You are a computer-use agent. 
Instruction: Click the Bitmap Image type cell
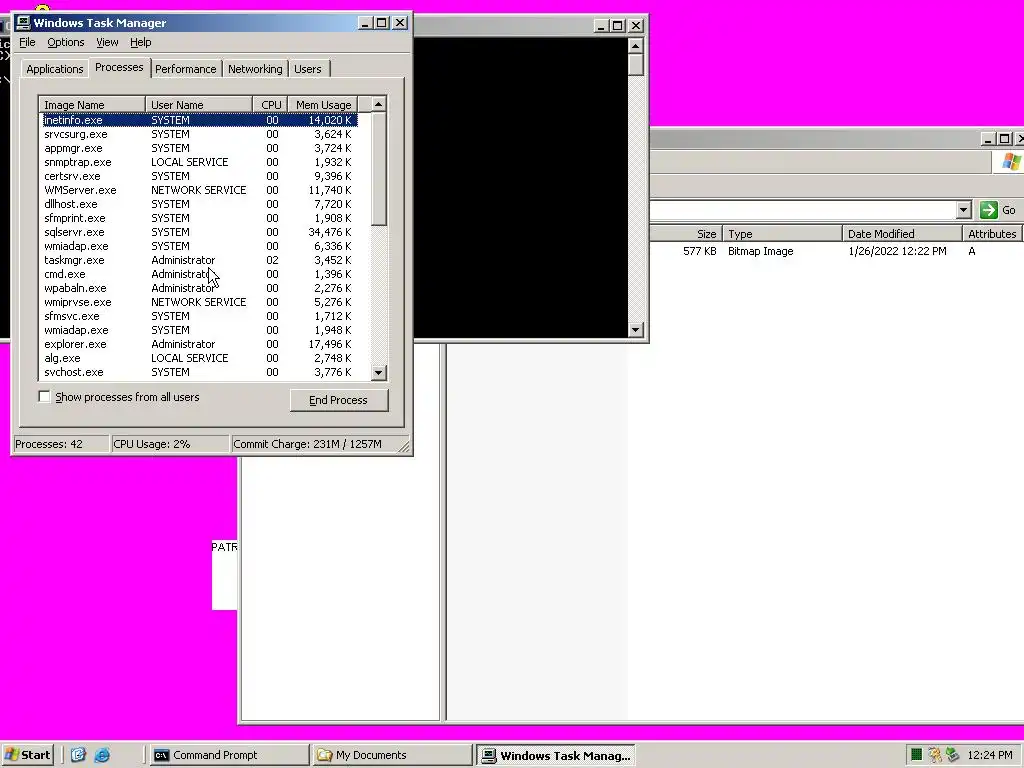(761, 251)
